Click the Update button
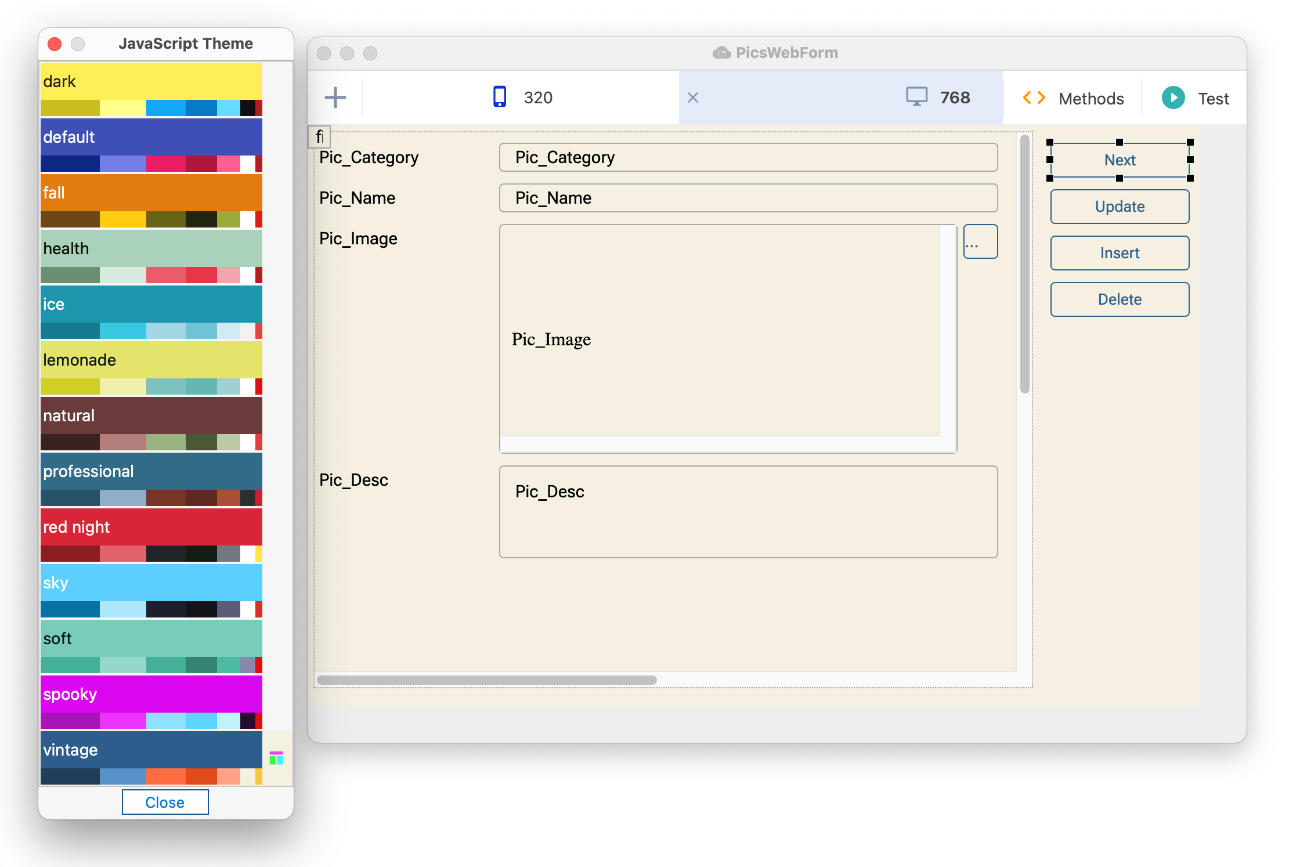This screenshot has width=1300, height=867. click(x=1120, y=206)
